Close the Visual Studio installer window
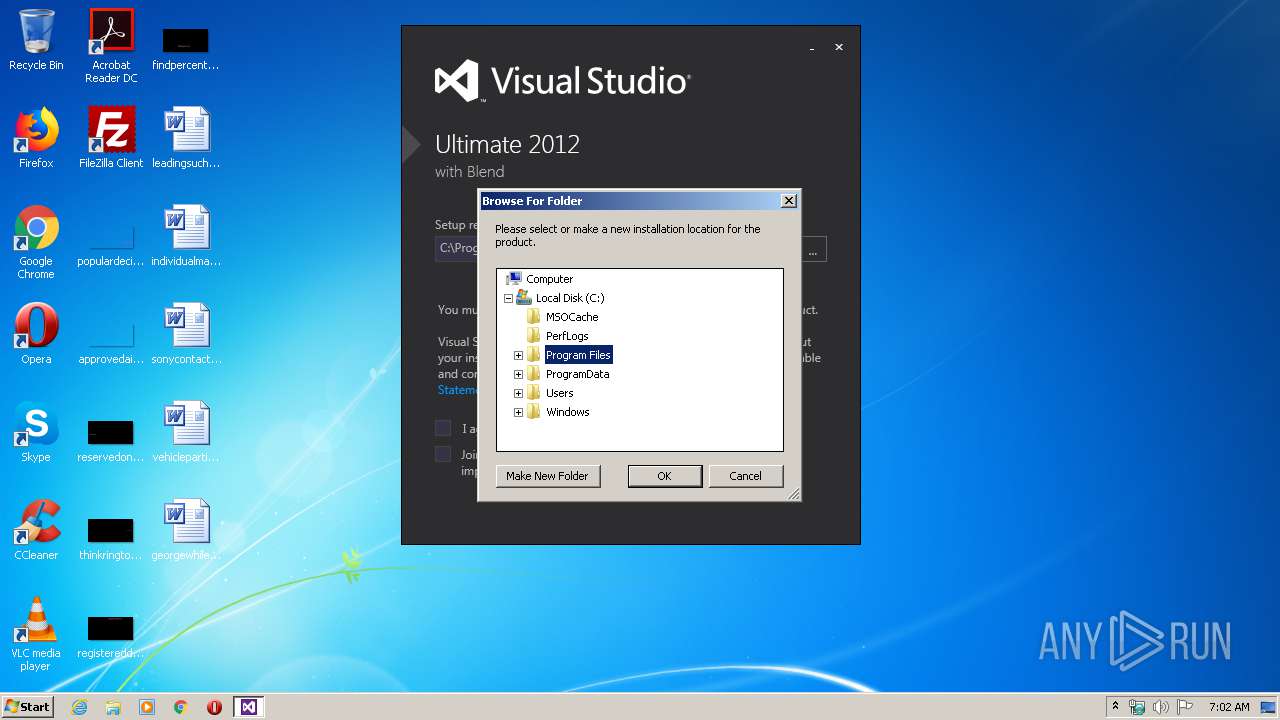Screen dimensions: 1280x720 (x=839, y=47)
